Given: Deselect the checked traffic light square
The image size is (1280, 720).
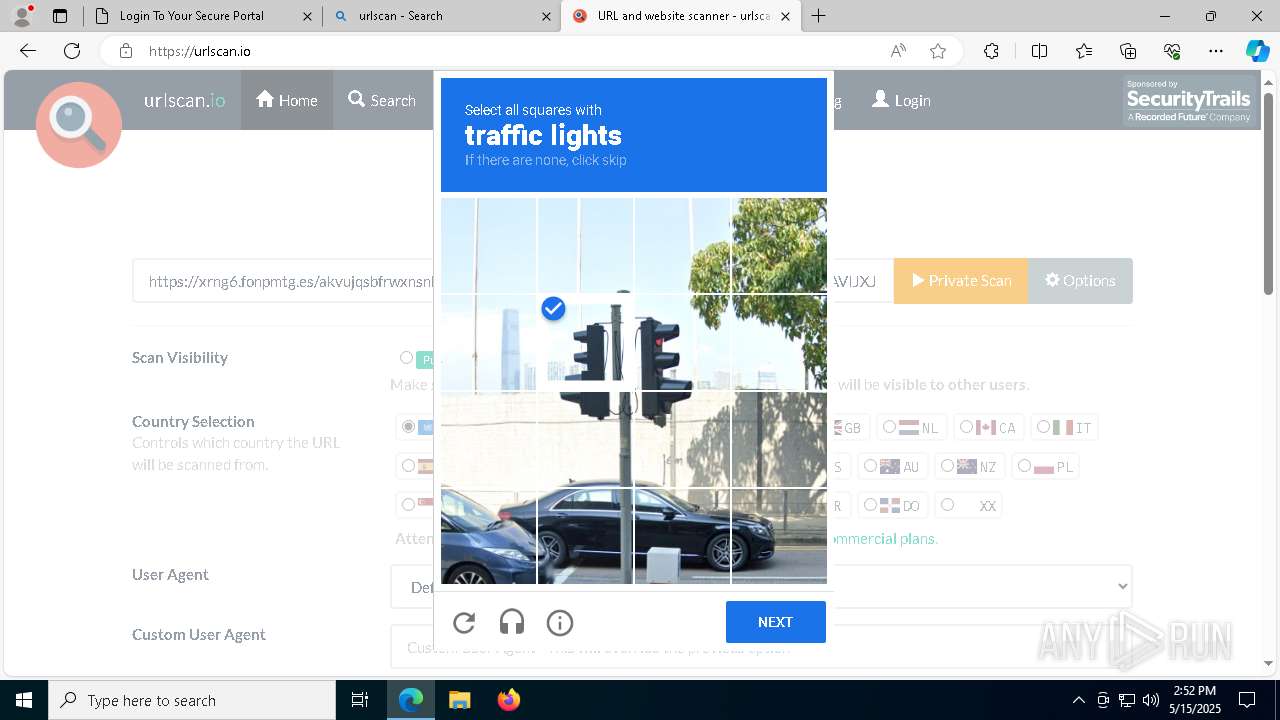Looking at the screenshot, I should click(x=585, y=342).
